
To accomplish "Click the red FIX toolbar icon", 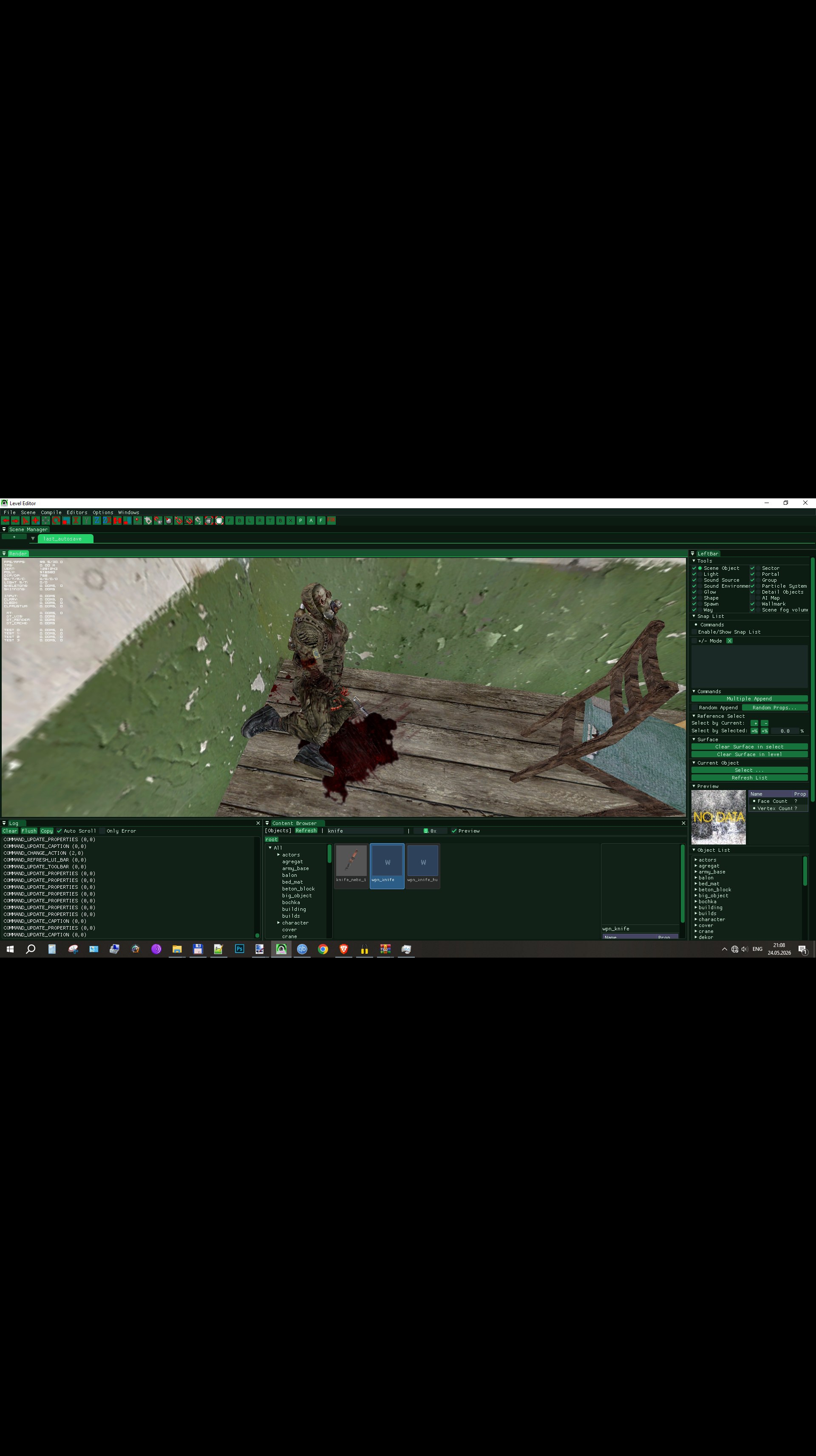I will pos(331,520).
